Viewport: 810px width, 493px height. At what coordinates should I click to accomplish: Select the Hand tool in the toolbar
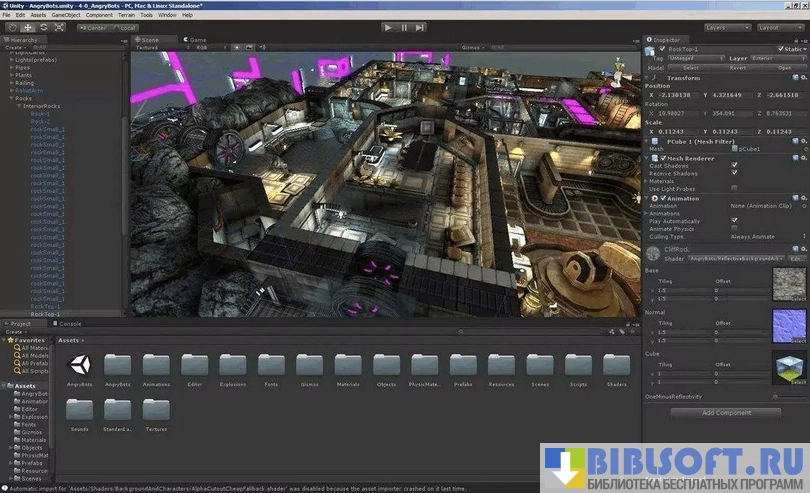pos(10,27)
